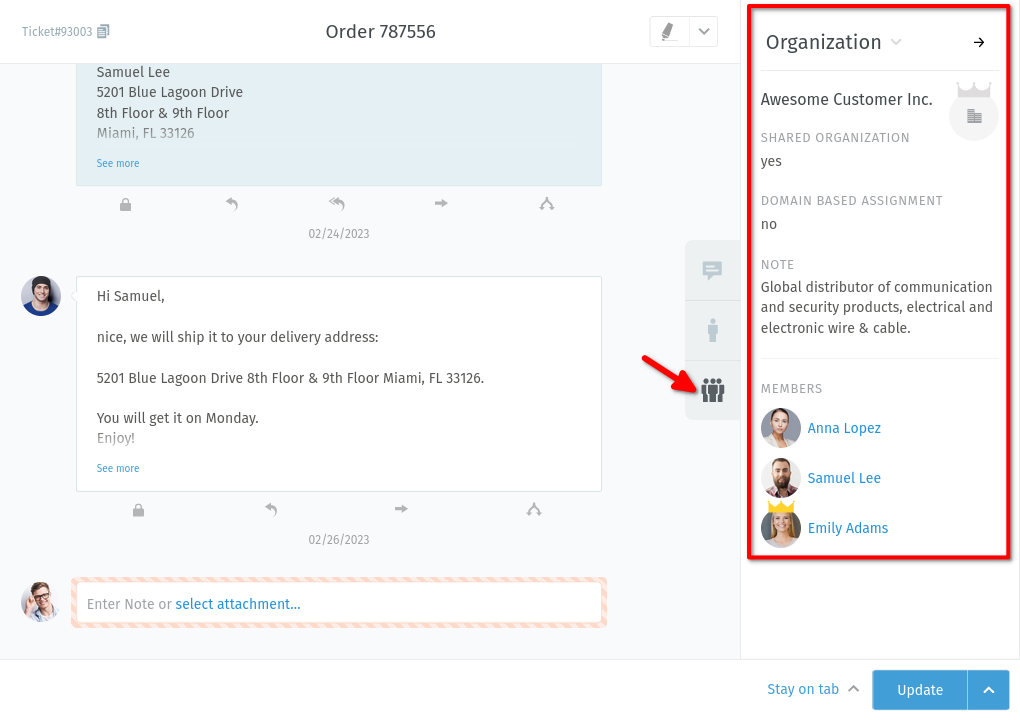
Task: Toggle the lock on the 02/26 reply
Action: tap(138, 509)
